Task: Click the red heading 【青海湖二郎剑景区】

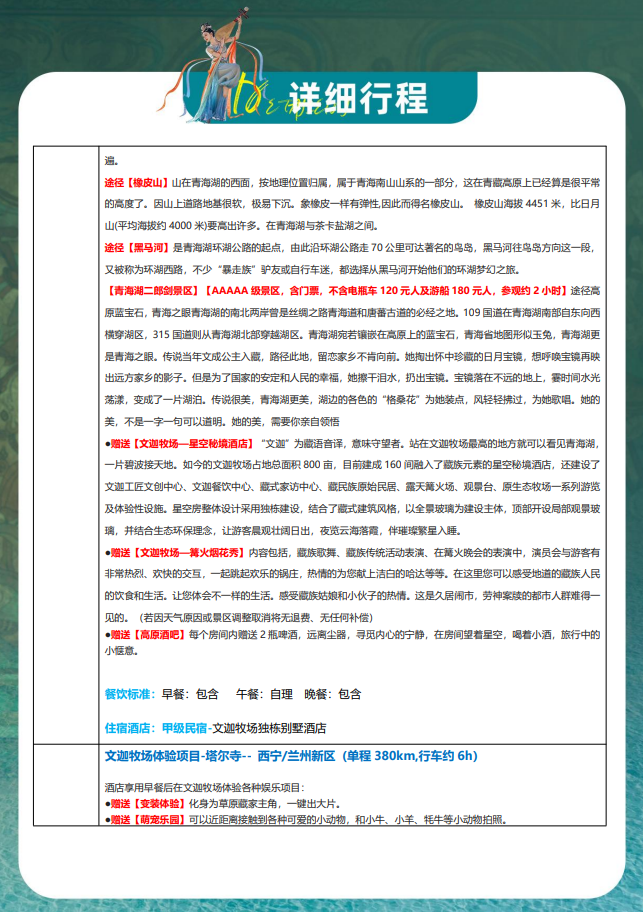Action: coord(153,291)
